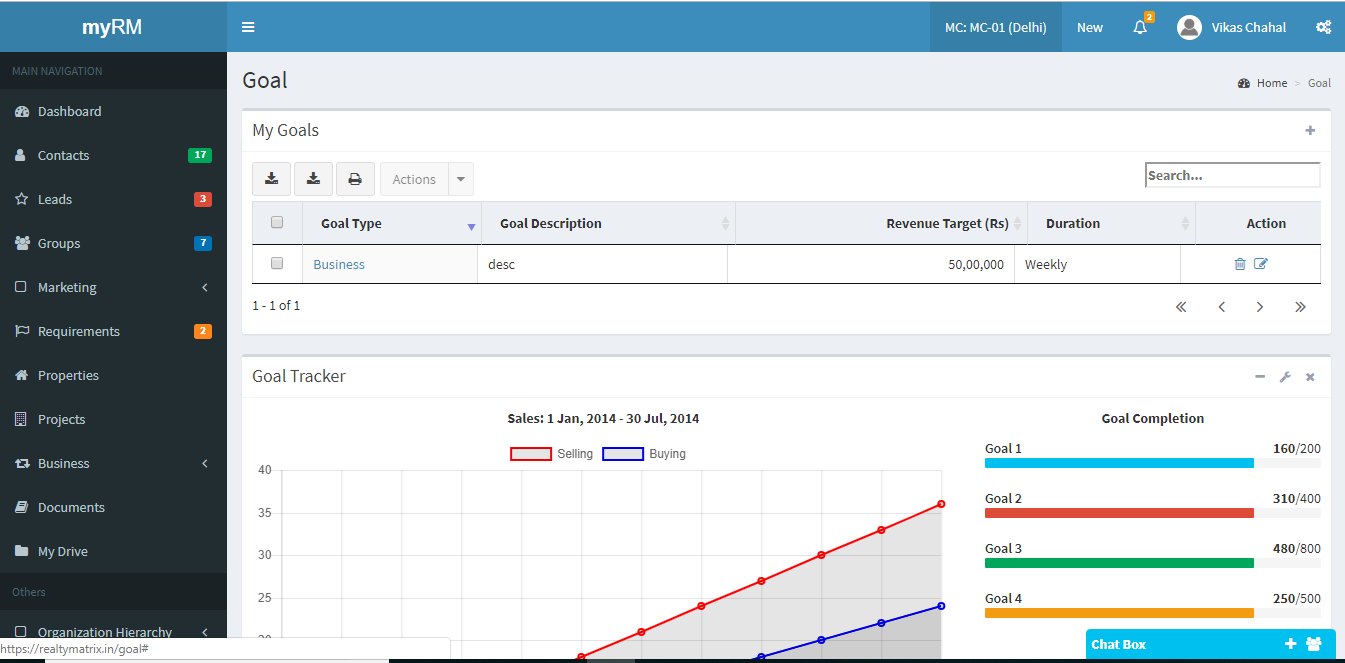Click Home in the breadcrumb
This screenshot has width=1345, height=663.
click(1272, 83)
